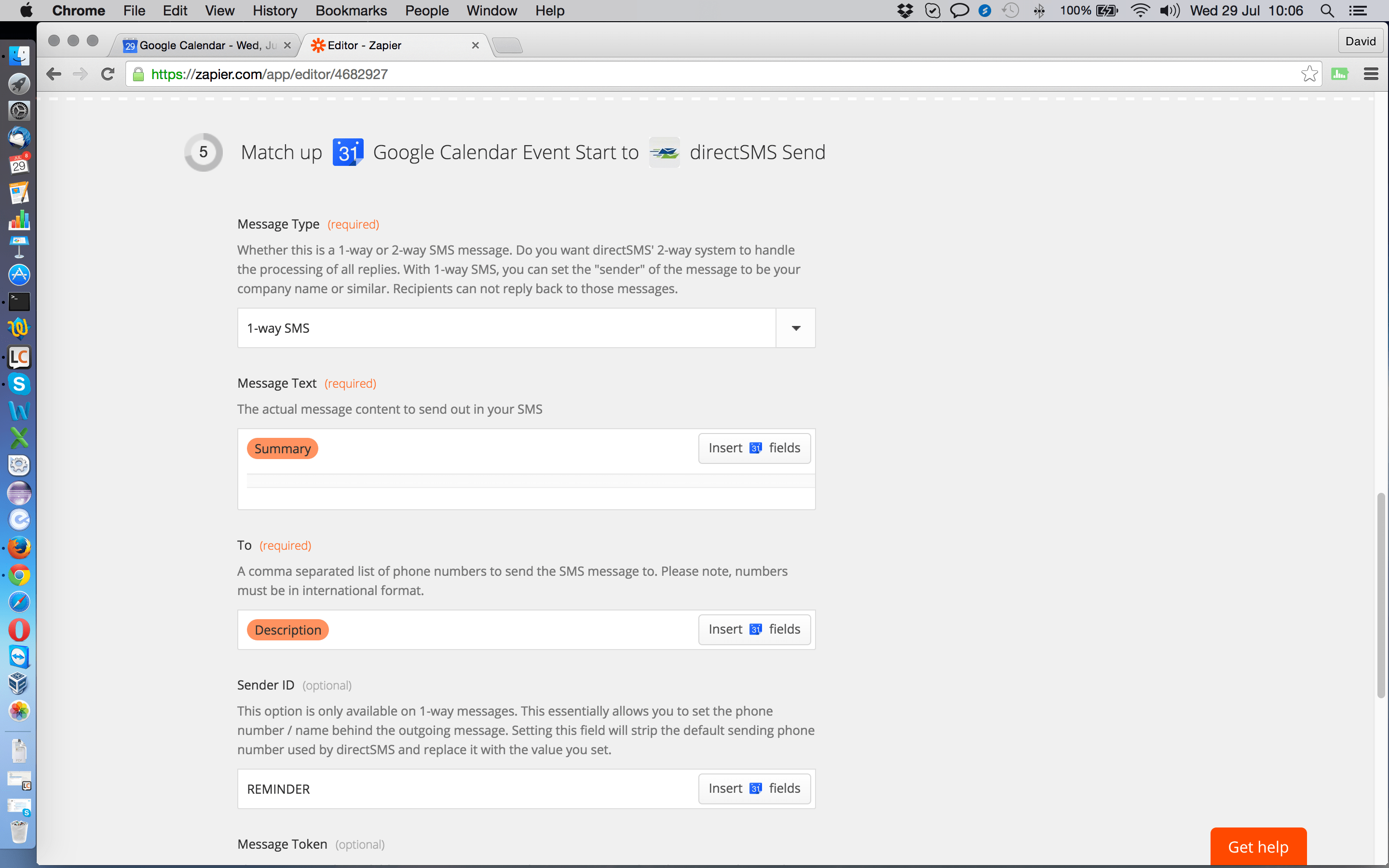The width and height of the screenshot is (1389, 868).
Task: Open the Calendar app showing July 29
Action: [x=19, y=166]
